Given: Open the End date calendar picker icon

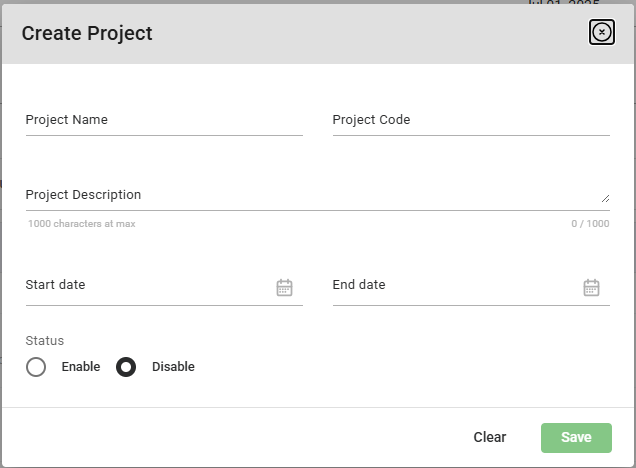Looking at the screenshot, I should coord(591,288).
